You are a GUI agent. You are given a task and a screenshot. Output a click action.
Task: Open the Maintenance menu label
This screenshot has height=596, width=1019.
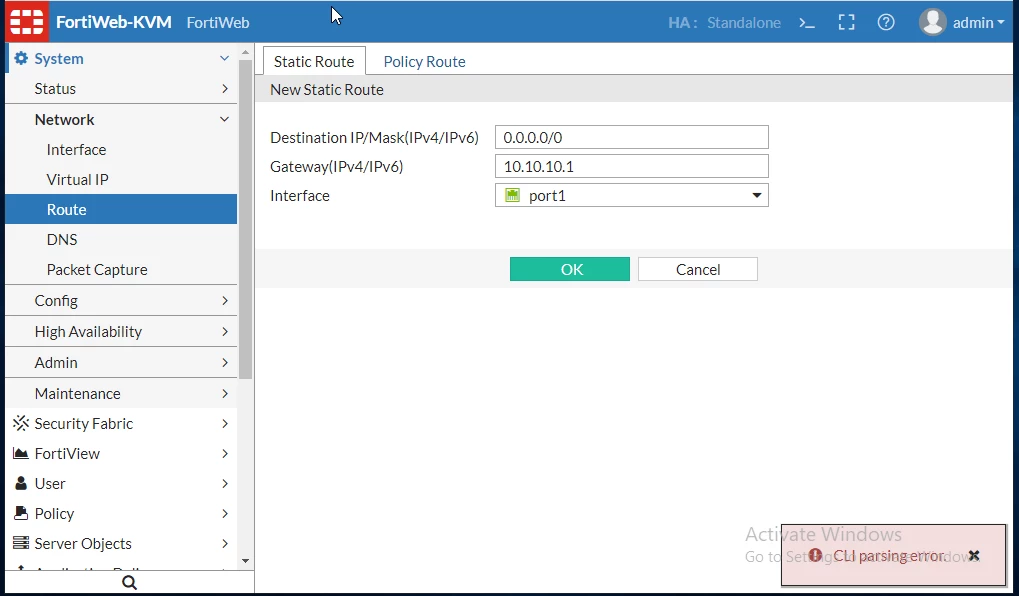pos(77,393)
